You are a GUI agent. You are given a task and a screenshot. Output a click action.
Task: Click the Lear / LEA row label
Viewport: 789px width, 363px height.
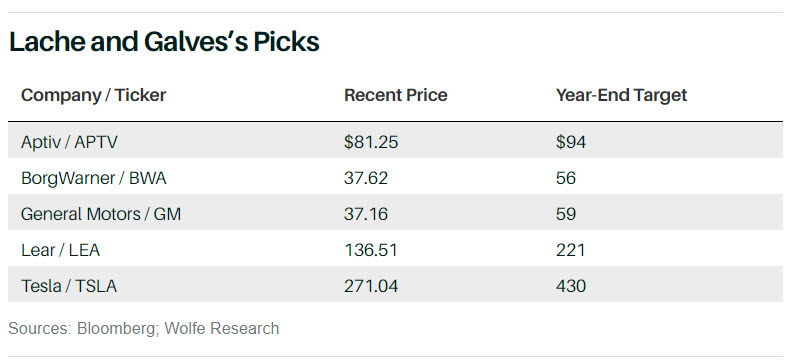pyautogui.click(x=60, y=250)
